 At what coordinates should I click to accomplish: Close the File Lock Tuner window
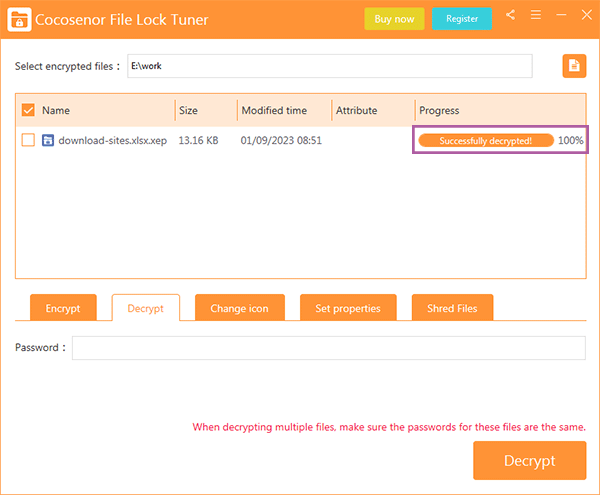[587, 15]
